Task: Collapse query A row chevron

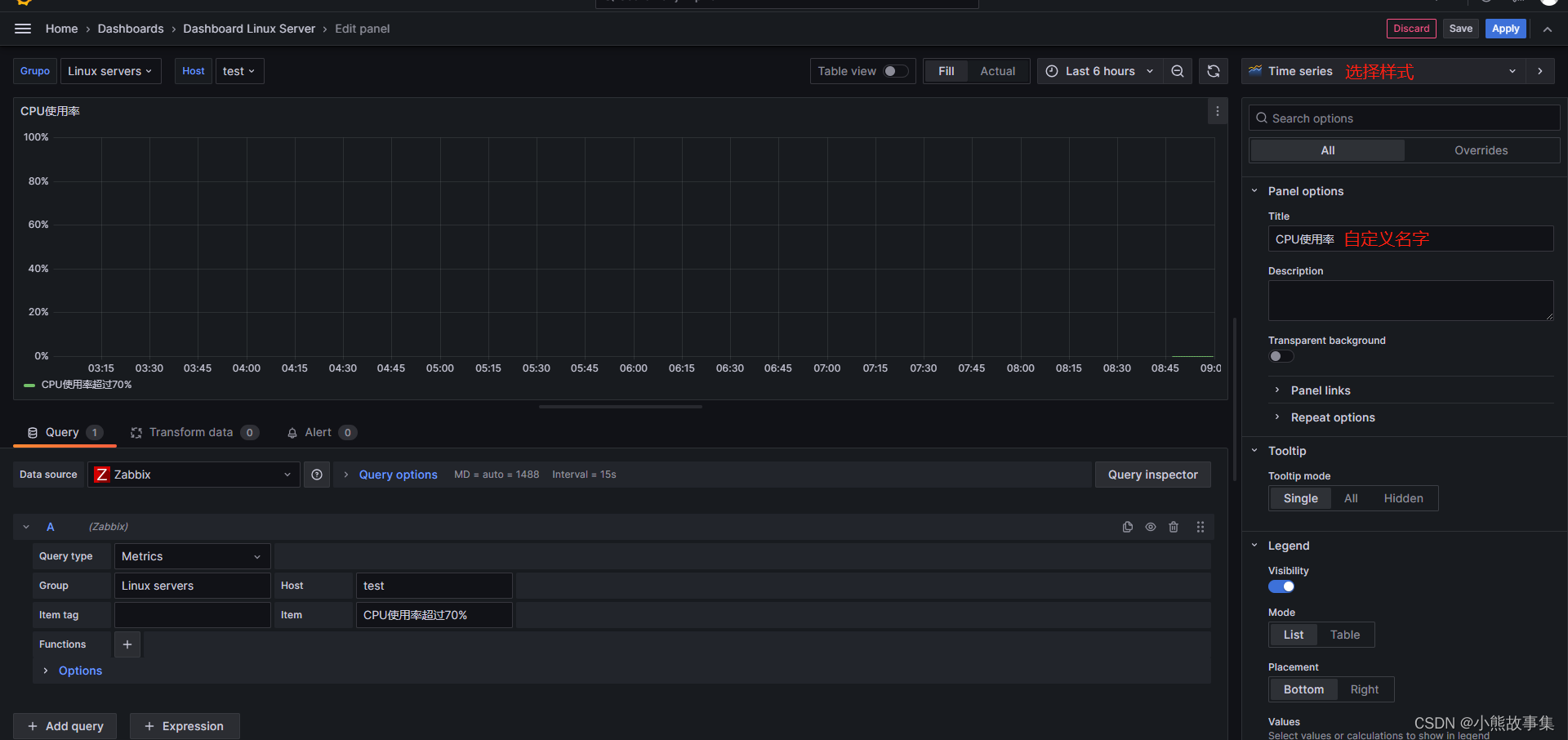Action: [x=26, y=527]
